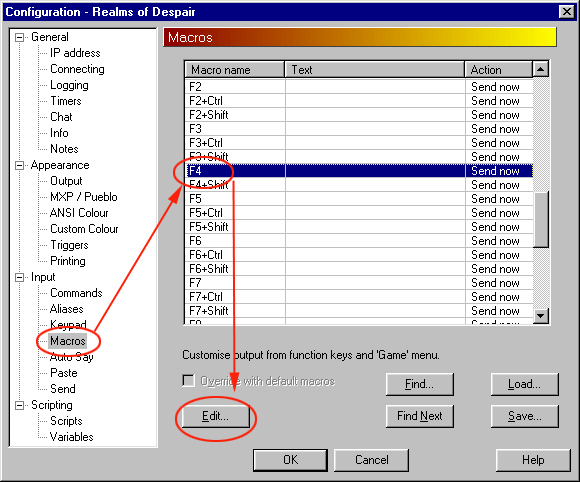Open the Commands input settings
Screen dimensions: 580x482
[76, 293]
